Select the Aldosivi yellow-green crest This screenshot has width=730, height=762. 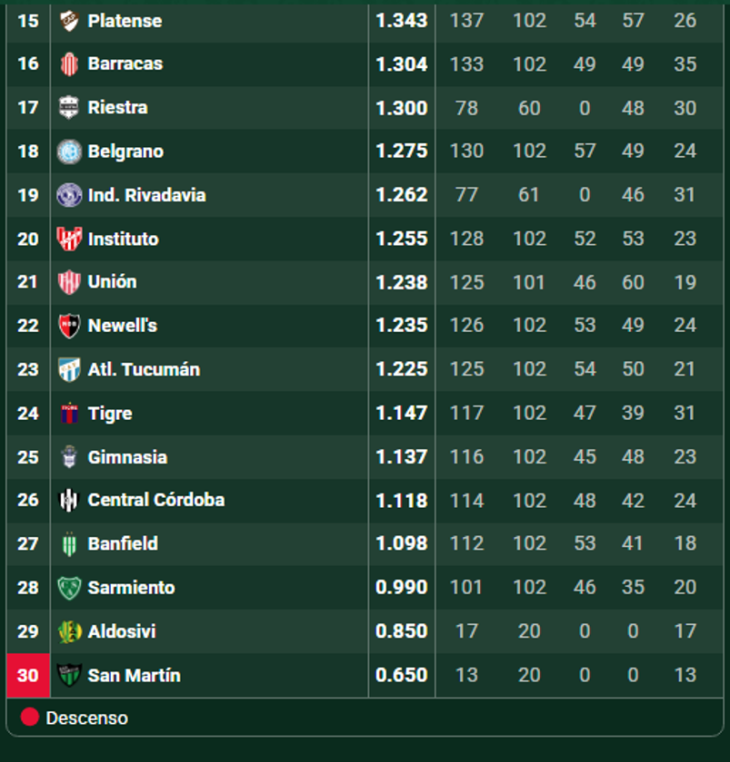(x=70, y=631)
